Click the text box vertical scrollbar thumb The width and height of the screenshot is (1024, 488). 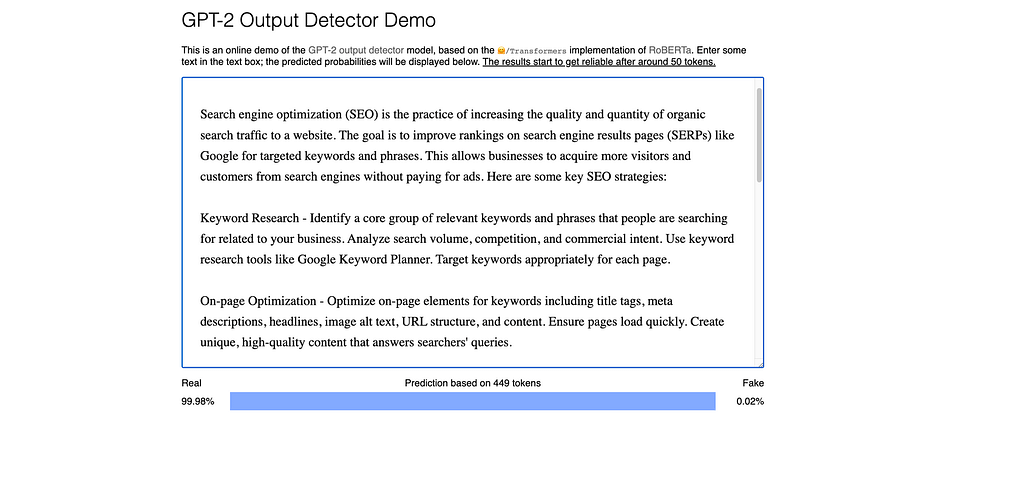click(759, 135)
